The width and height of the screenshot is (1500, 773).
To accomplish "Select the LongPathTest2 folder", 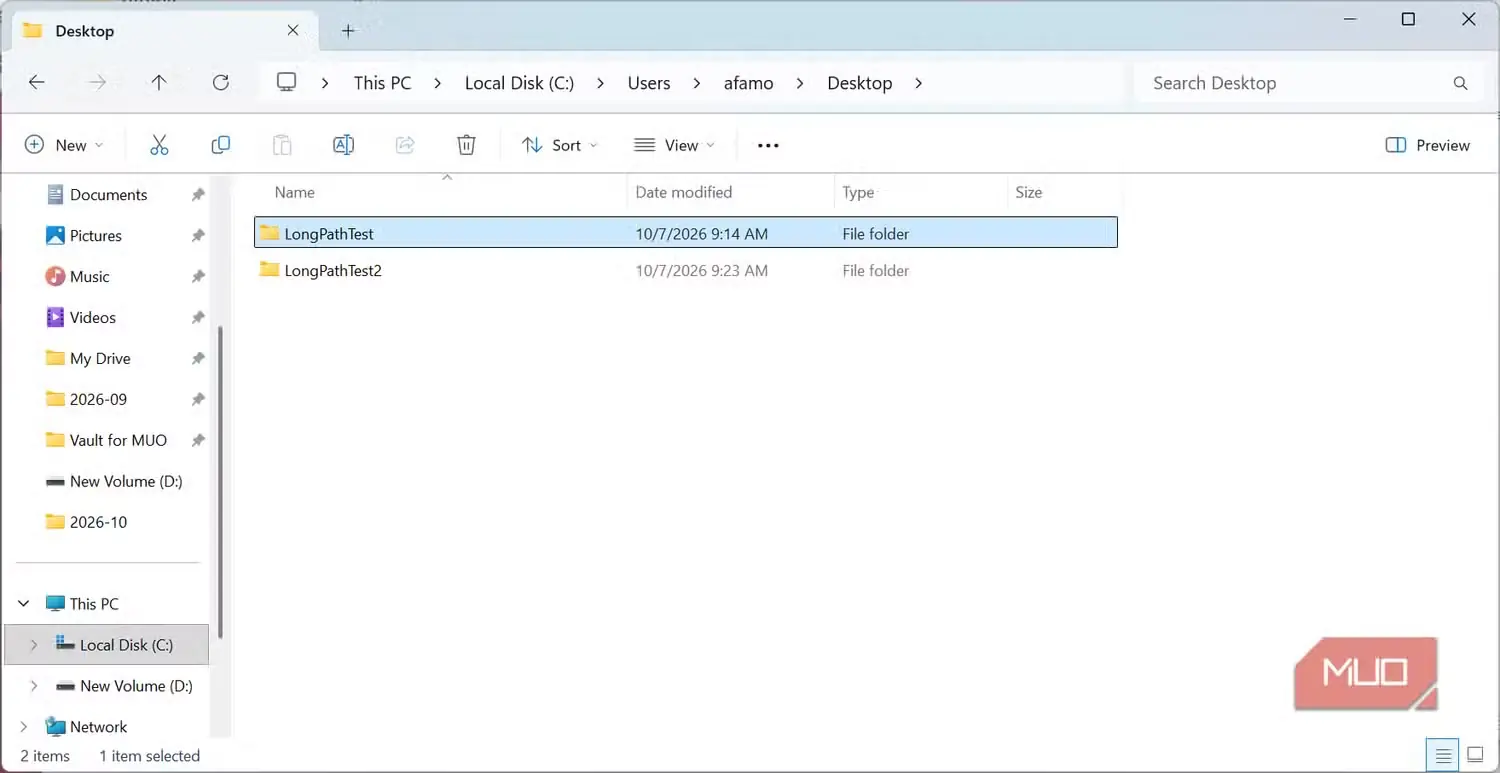I will pyautogui.click(x=685, y=270).
